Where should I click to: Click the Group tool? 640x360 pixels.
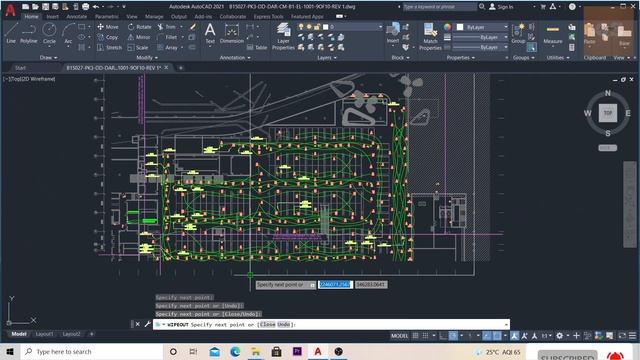pyautogui.click(x=518, y=33)
